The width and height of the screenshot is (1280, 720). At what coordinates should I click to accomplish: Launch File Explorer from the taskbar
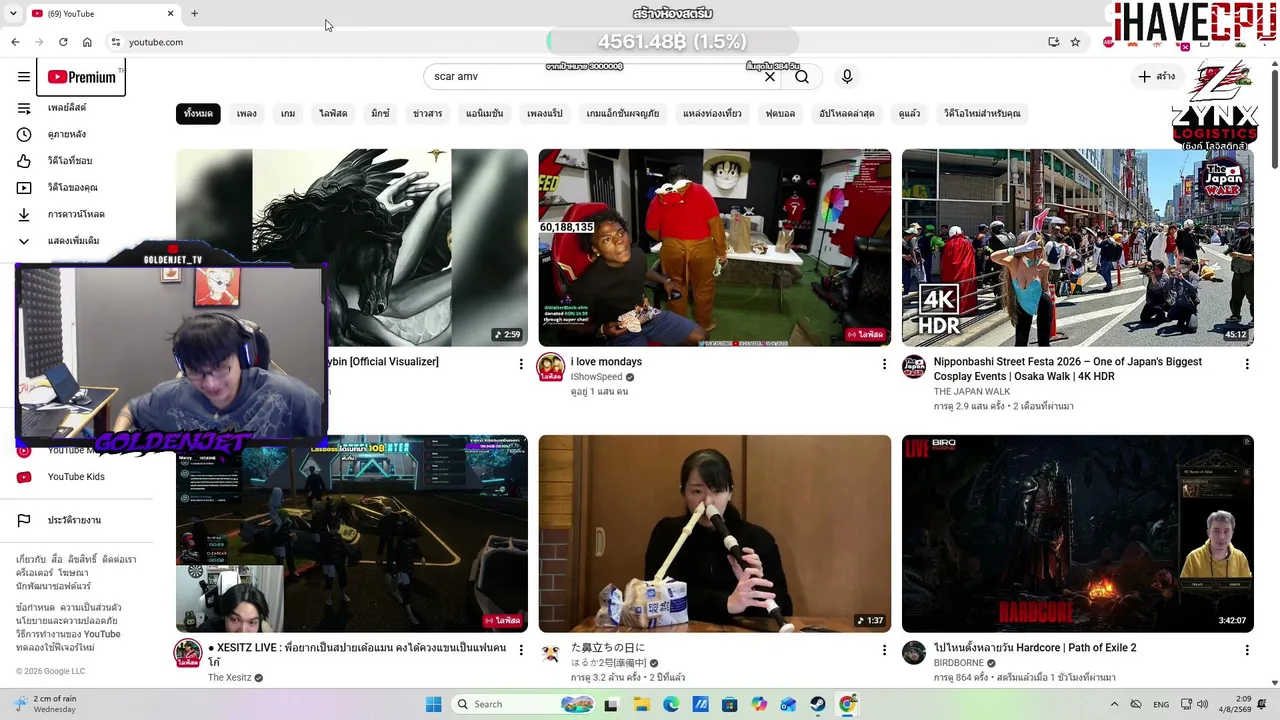(641, 704)
